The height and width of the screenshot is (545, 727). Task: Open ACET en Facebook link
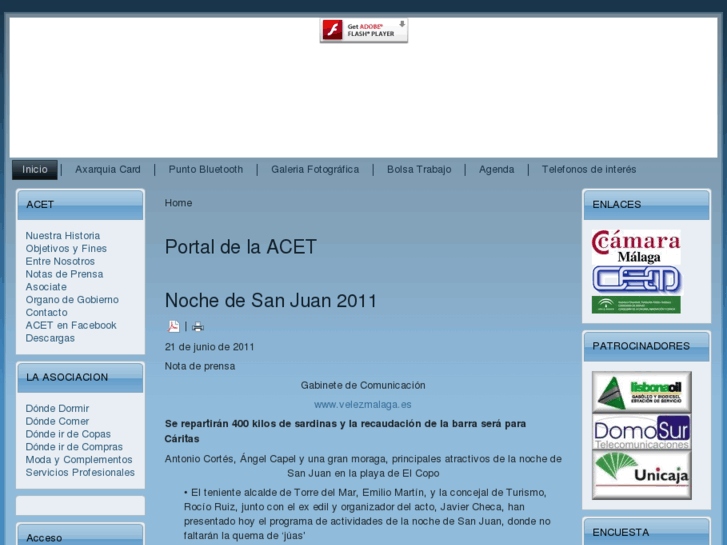coord(71,326)
